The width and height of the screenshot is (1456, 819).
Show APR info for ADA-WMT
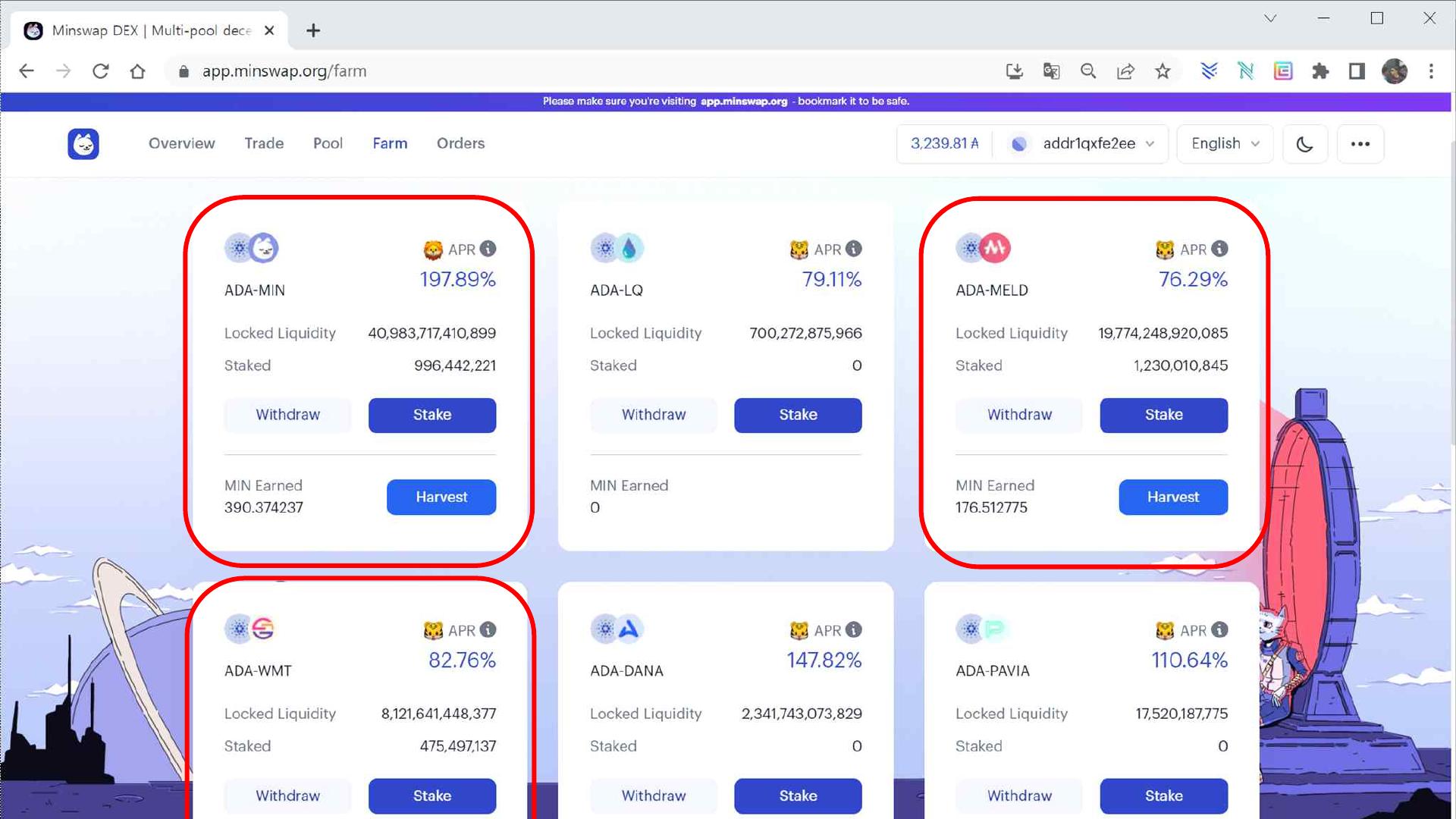tap(488, 629)
